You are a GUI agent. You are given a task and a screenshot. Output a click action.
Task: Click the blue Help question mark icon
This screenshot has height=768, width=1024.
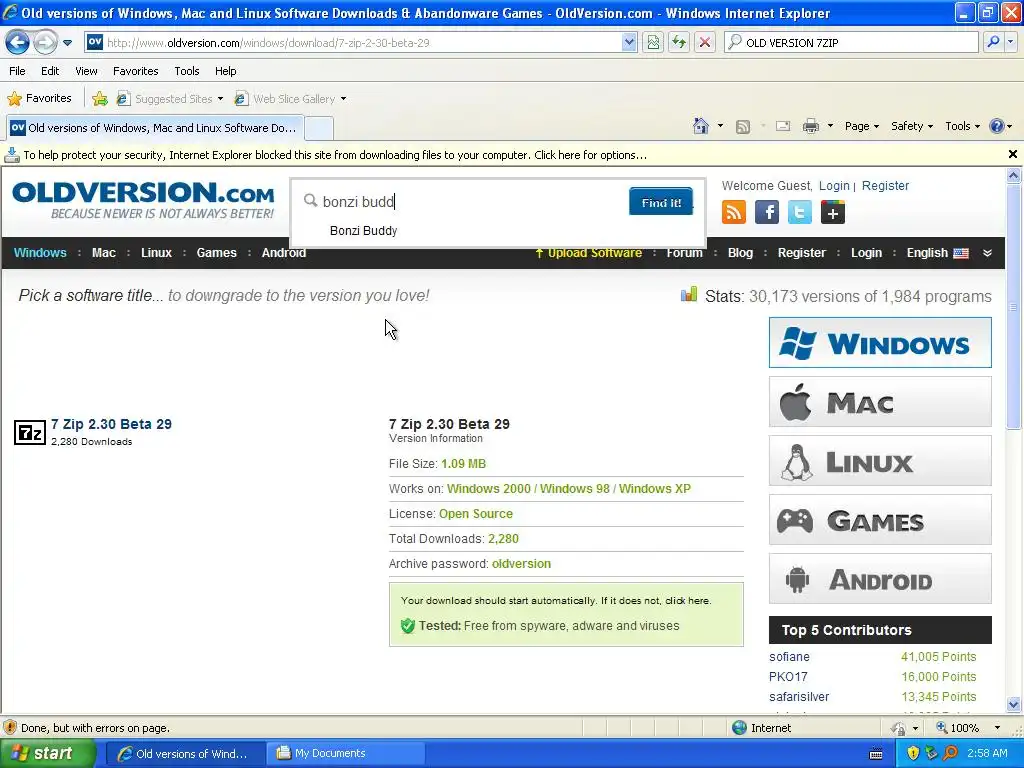(x=997, y=126)
